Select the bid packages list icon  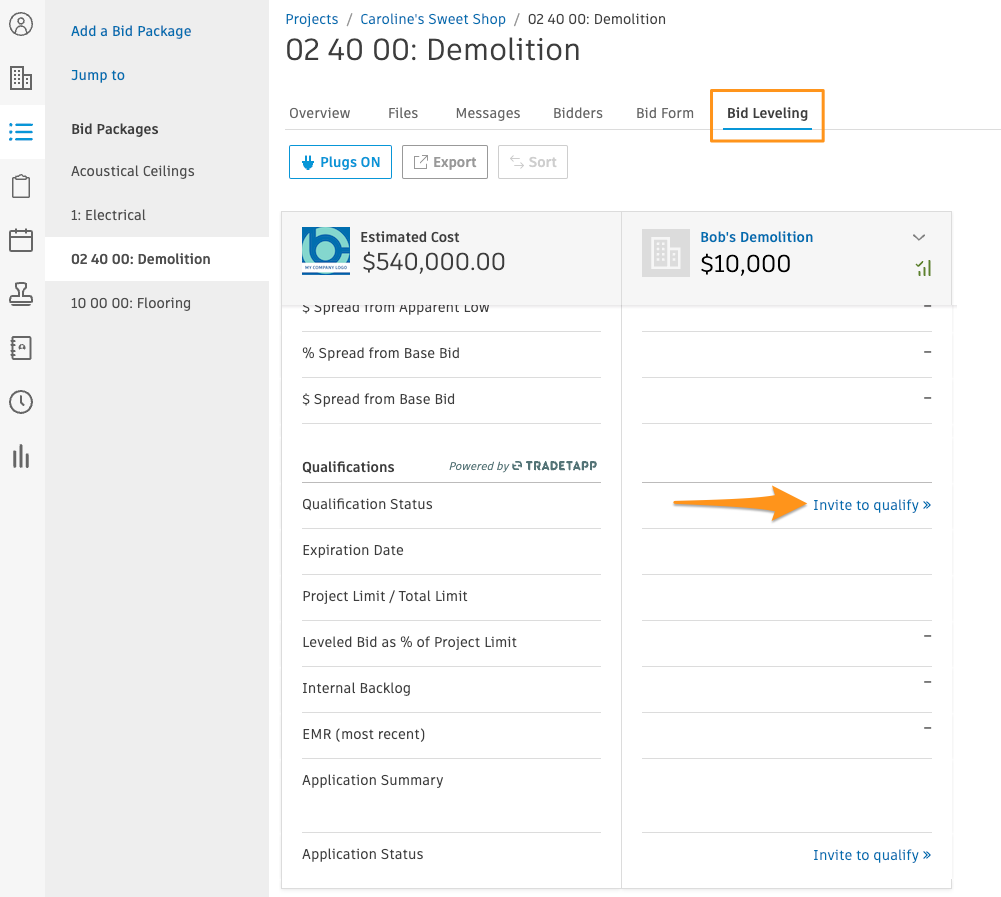[21, 132]
